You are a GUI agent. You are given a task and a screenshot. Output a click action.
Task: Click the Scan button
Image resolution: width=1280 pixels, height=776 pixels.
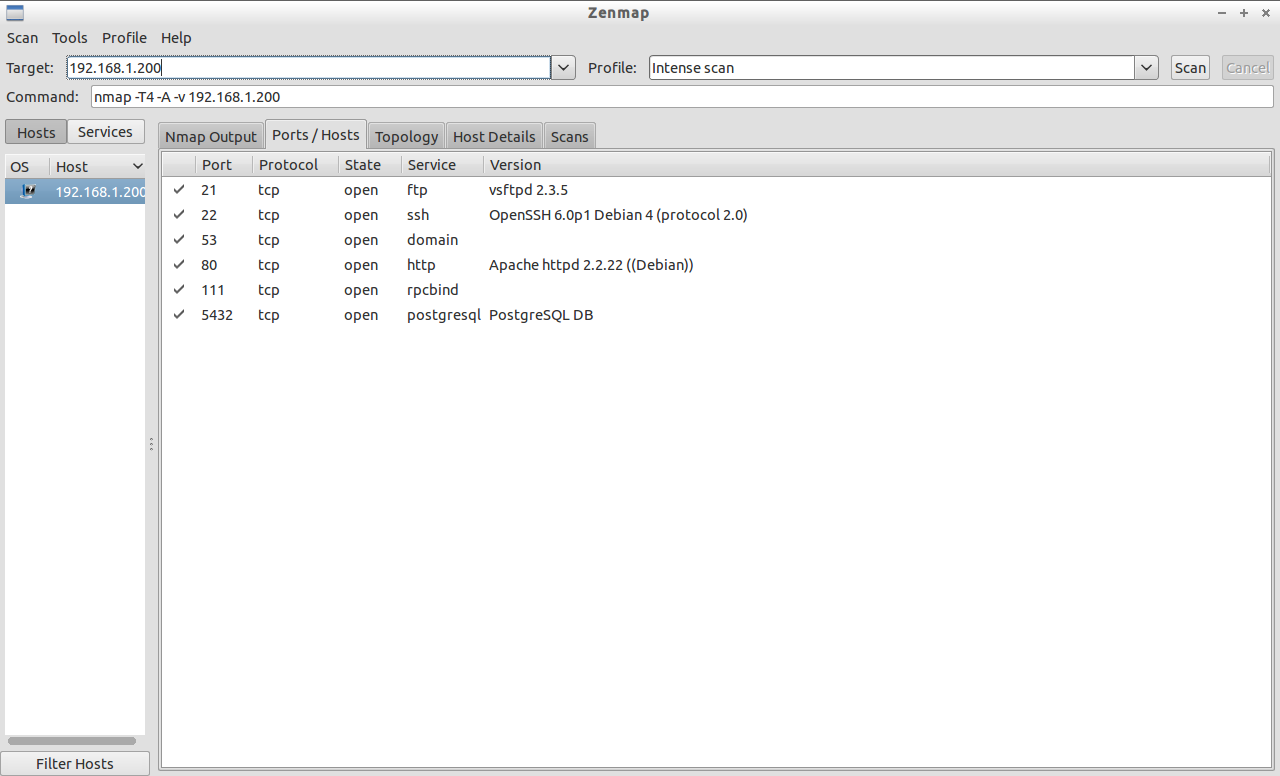[x=1190, y=68]
